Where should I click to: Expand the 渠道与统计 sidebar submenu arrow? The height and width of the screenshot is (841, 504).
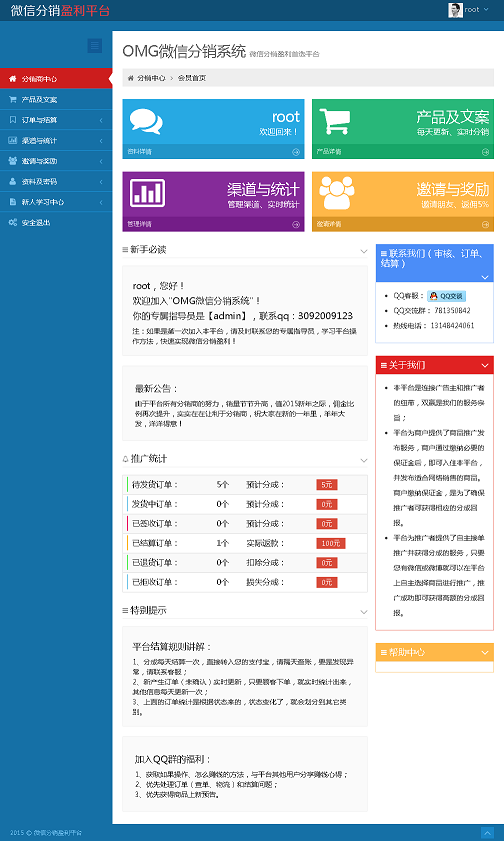pos(101,141)
